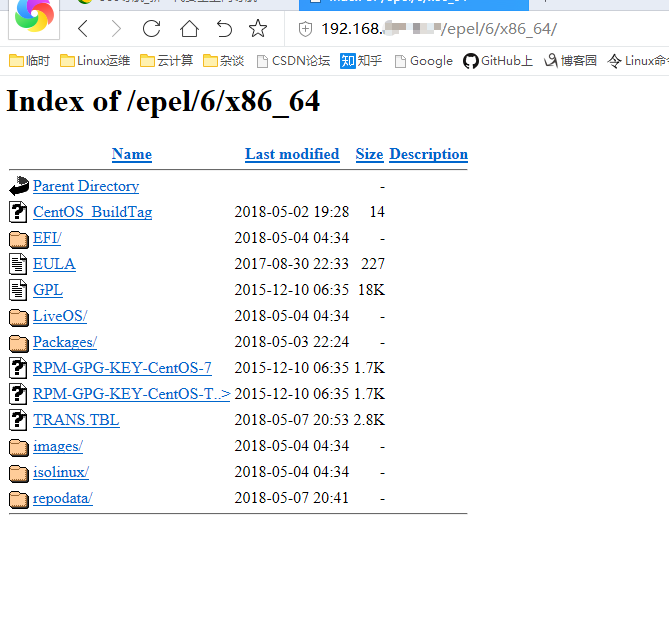Open the CSDN论坛 bookmark
Image resolution: width=669 pixels, height=622 pixels.
pyautogui.click(x=294, y=61)
